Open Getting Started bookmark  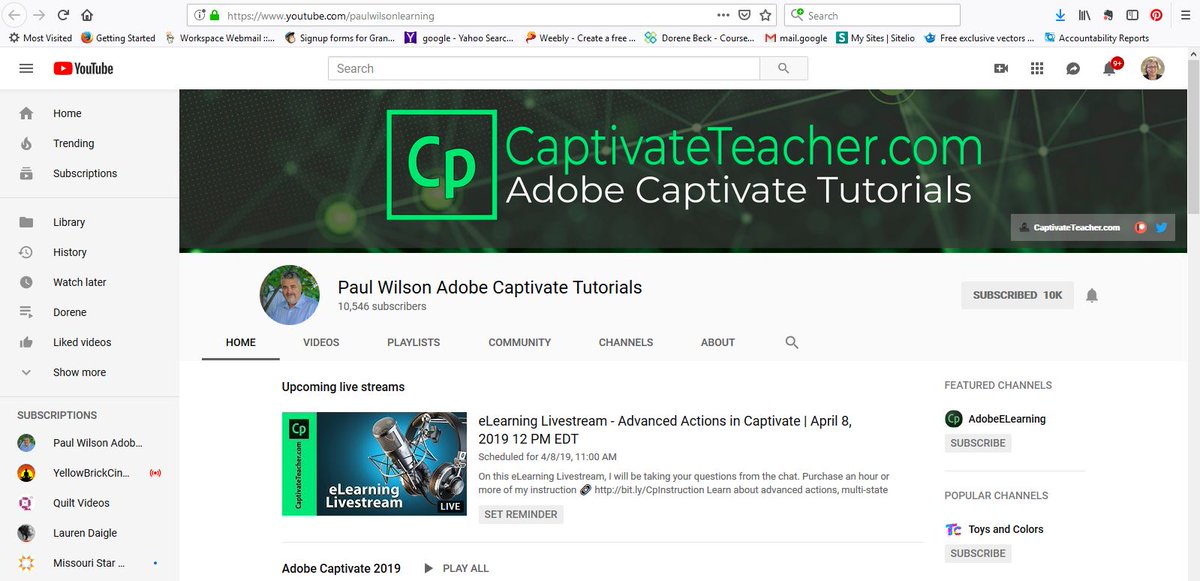coord(118,38)
